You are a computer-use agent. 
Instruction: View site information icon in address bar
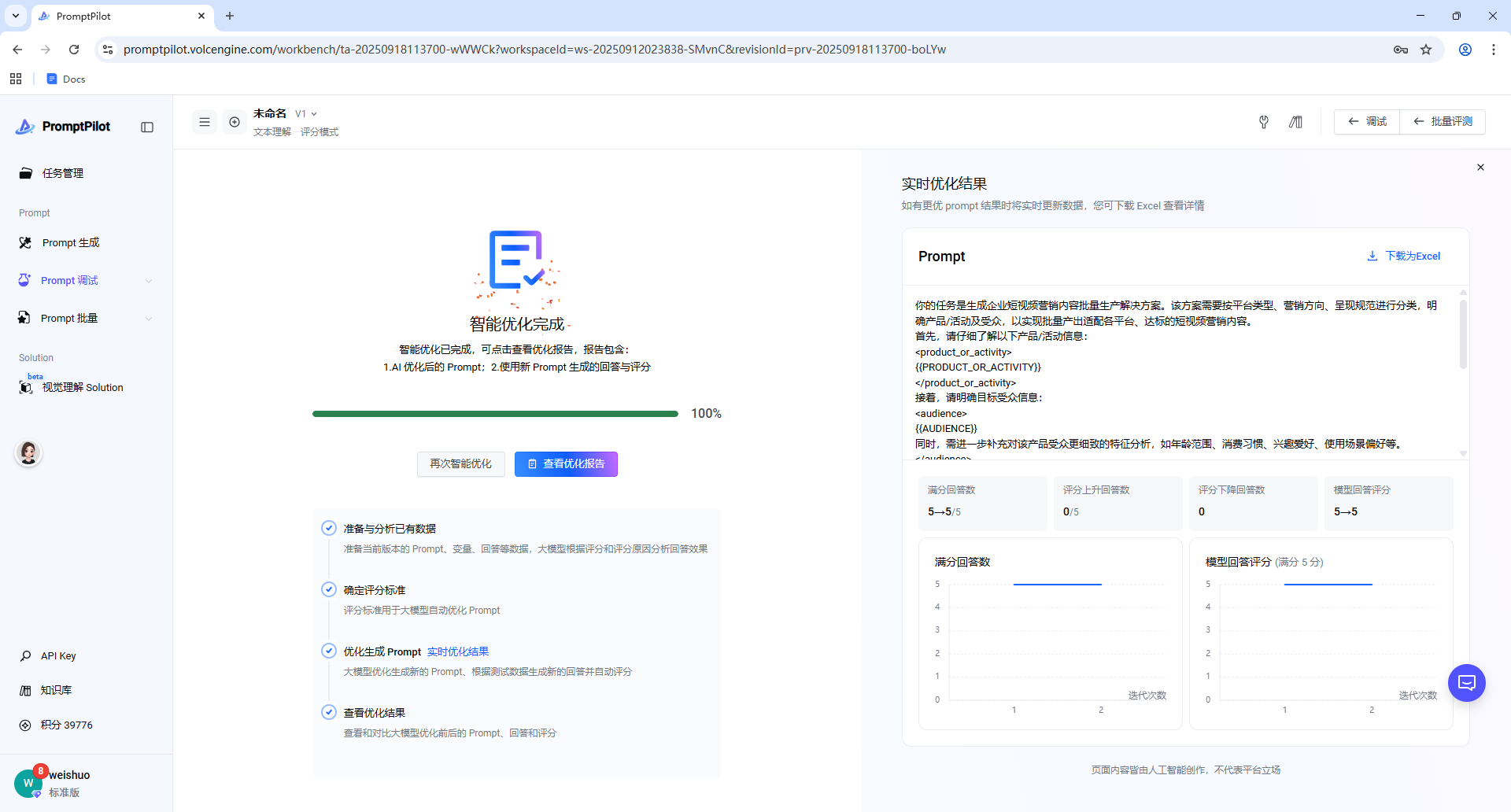[108, 50]
